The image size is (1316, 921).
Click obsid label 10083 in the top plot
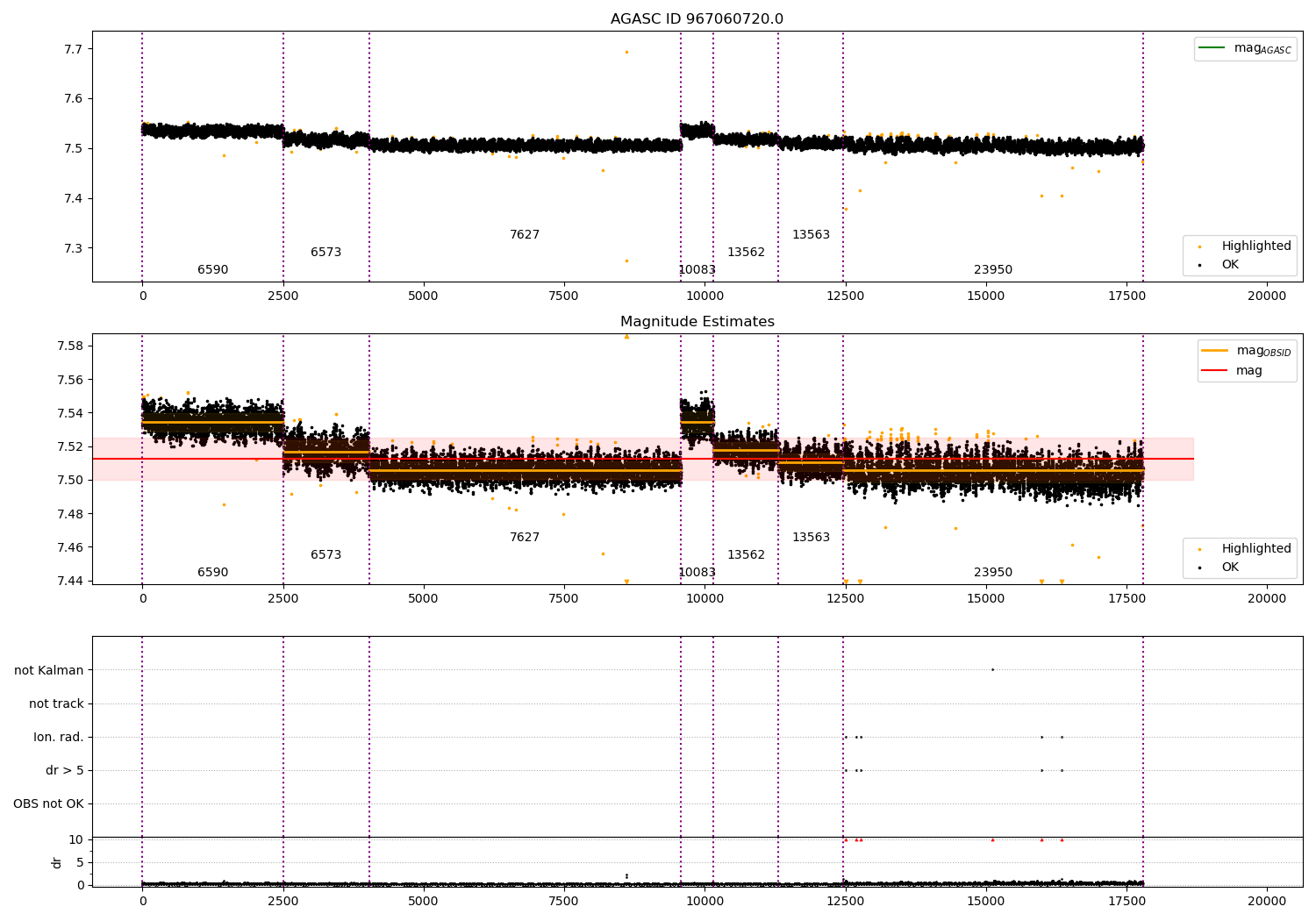click(697, 270)
